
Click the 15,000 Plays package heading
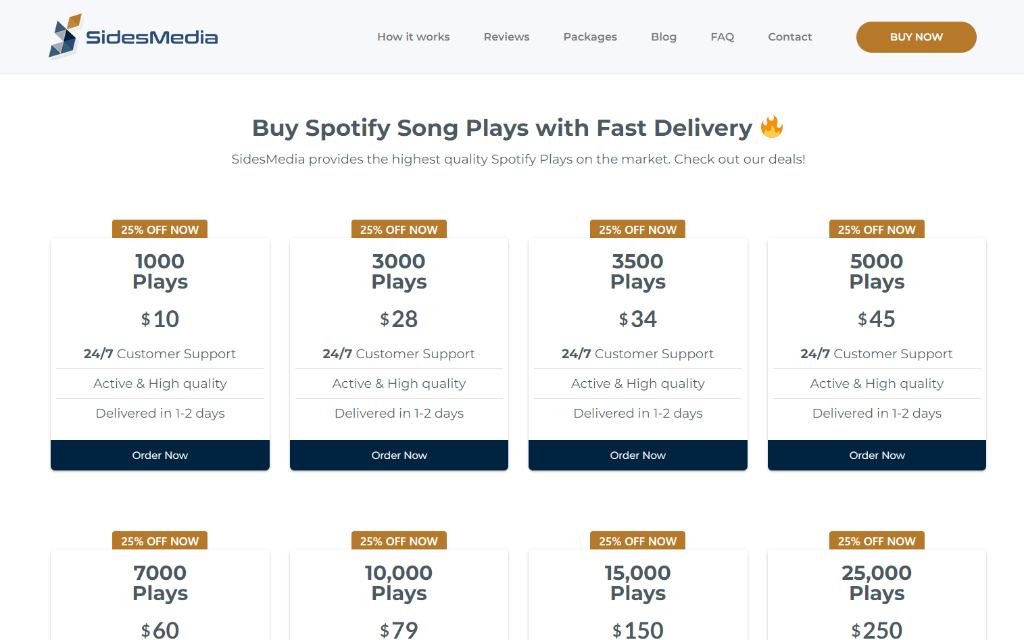638,583
